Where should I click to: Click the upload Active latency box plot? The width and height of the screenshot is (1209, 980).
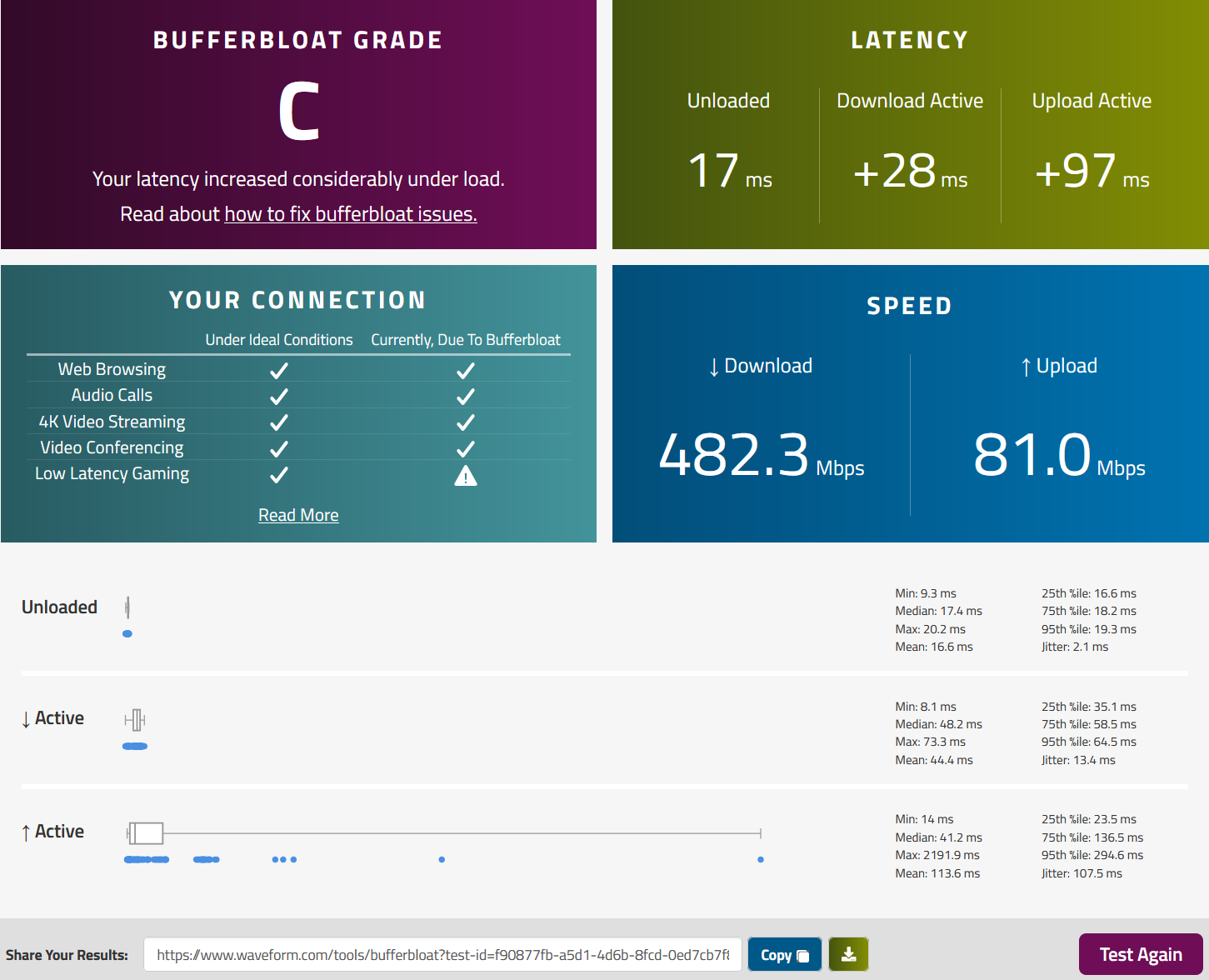click(145, 832)
